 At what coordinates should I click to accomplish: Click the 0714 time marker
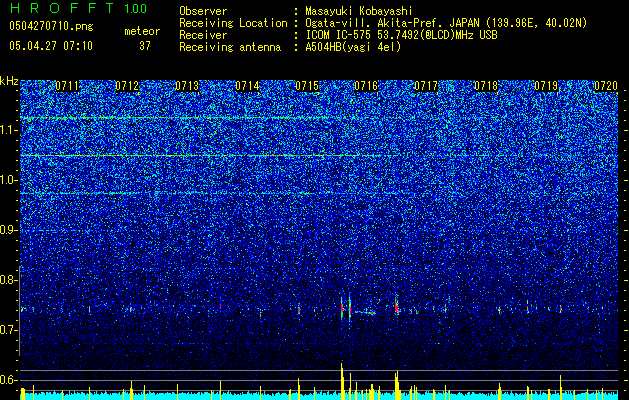[x=247, y=86]
